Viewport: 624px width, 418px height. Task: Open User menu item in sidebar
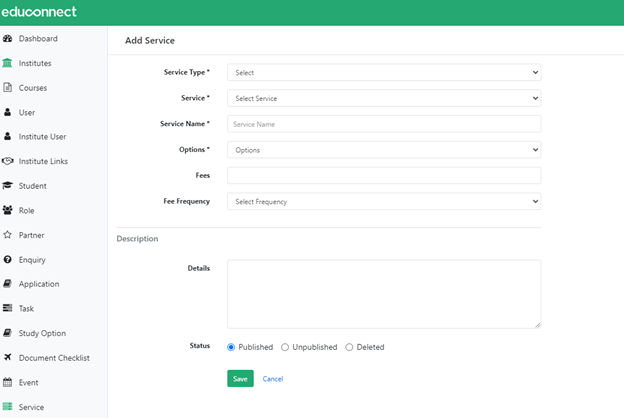click(27, 113)
